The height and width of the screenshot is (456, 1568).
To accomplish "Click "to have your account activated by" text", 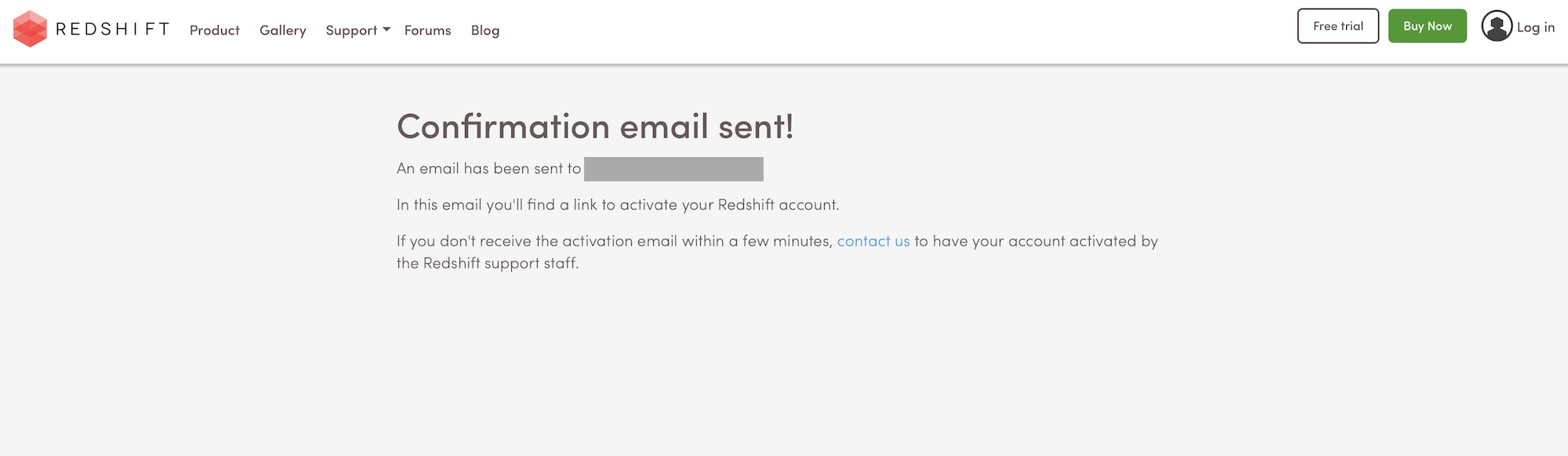I will (x=1036, y=241).
